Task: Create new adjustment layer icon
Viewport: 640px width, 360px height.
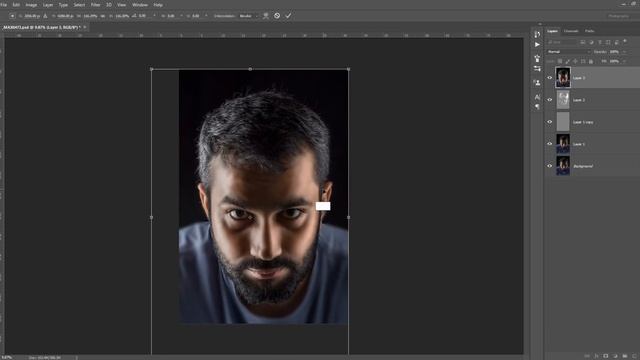Action: point(615,356)
